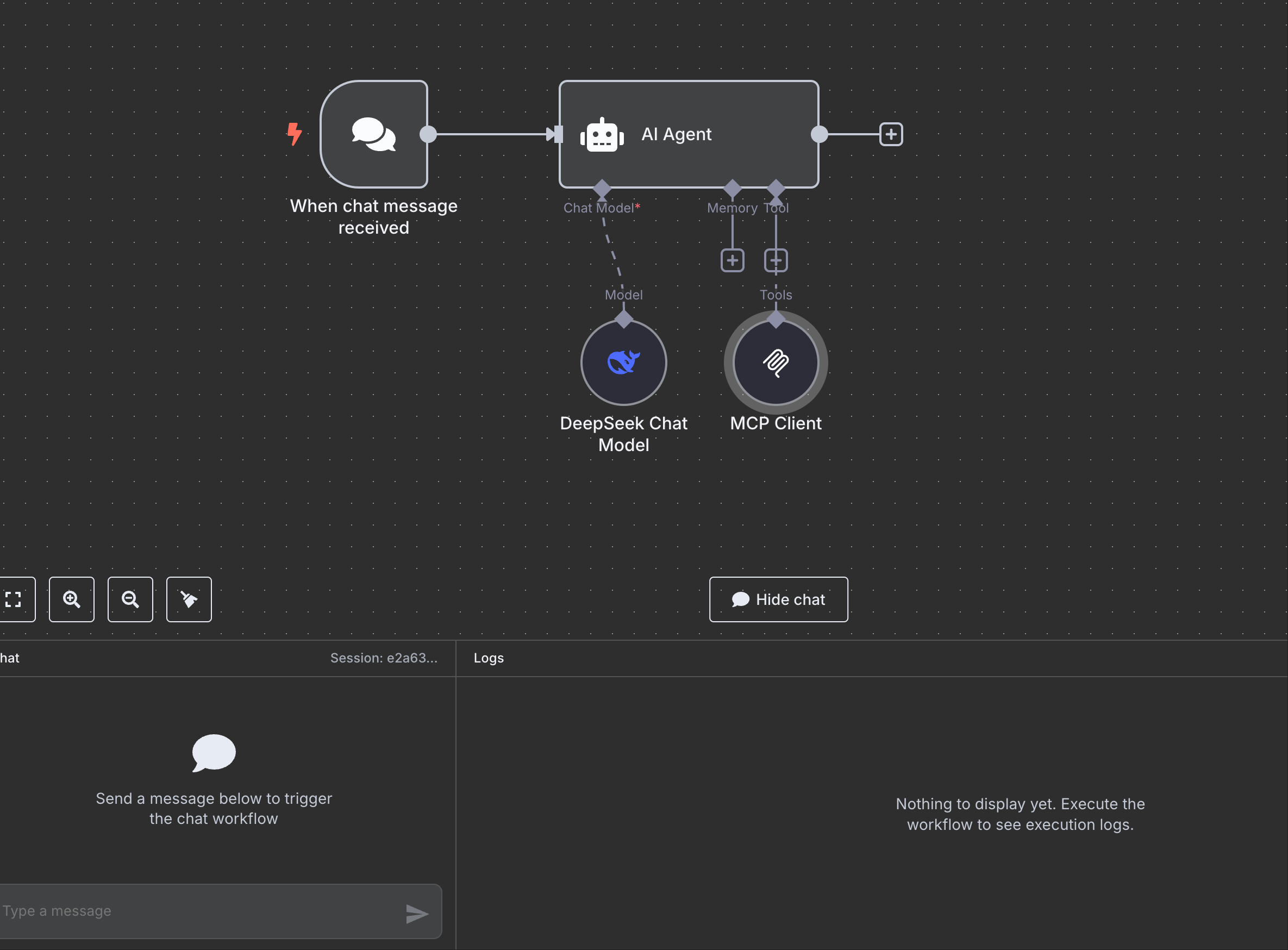Open the DeepSeek Chat Model node
This screenshot has height=950, width=1288.
point(623,362)
